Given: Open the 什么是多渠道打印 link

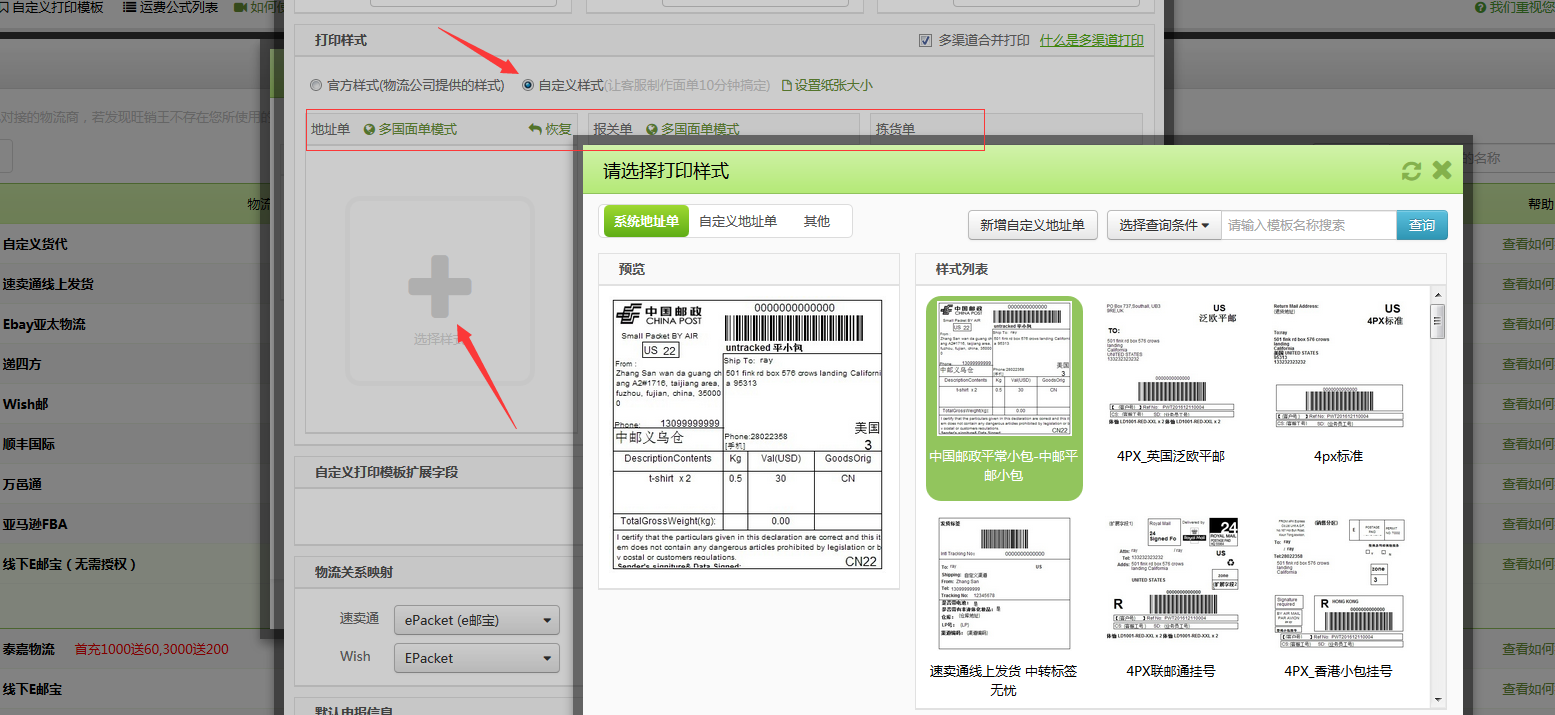Looking at the screenshot, I should click(x=1091, y=41).
